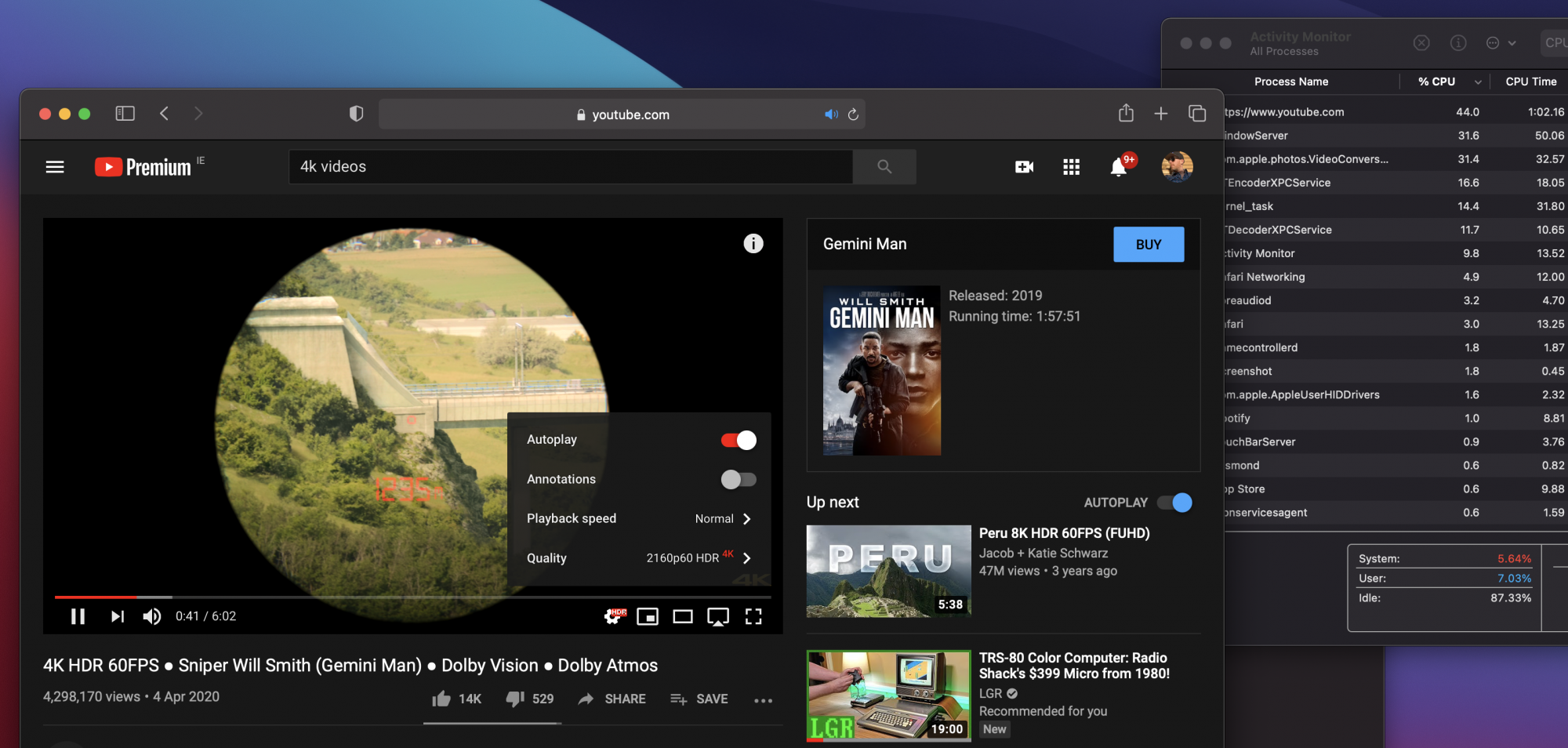
Task: Enter full screen video
Action: (x=753, y=616)
